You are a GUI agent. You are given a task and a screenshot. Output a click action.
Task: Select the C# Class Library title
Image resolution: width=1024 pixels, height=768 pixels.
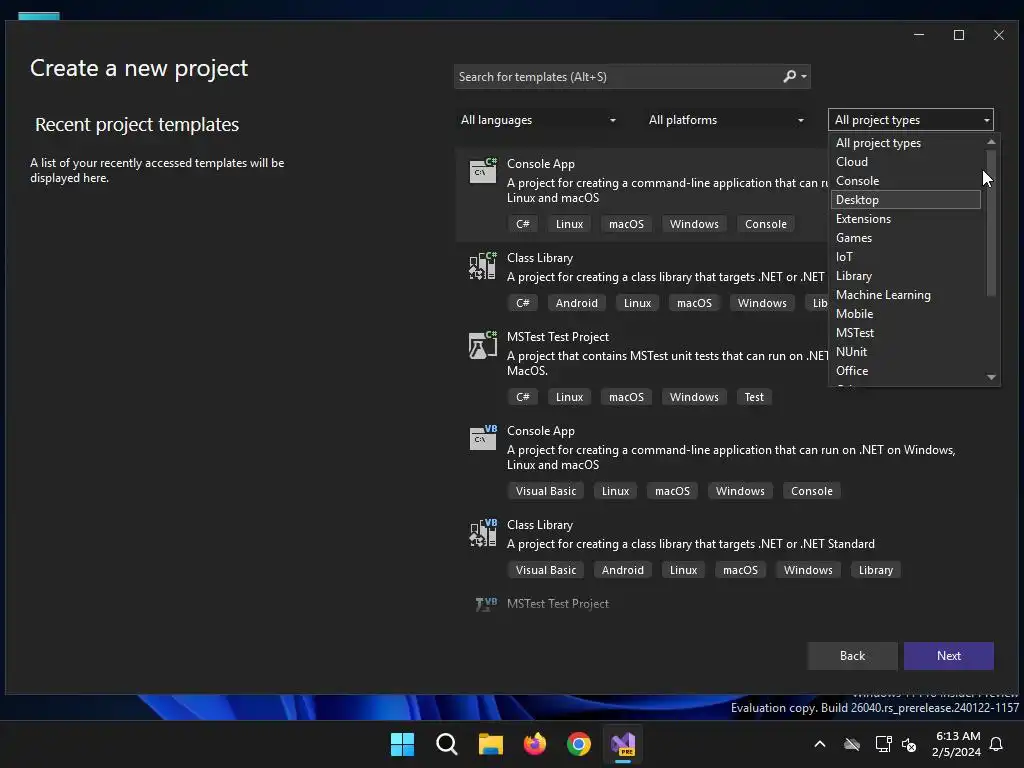[540, 258]
